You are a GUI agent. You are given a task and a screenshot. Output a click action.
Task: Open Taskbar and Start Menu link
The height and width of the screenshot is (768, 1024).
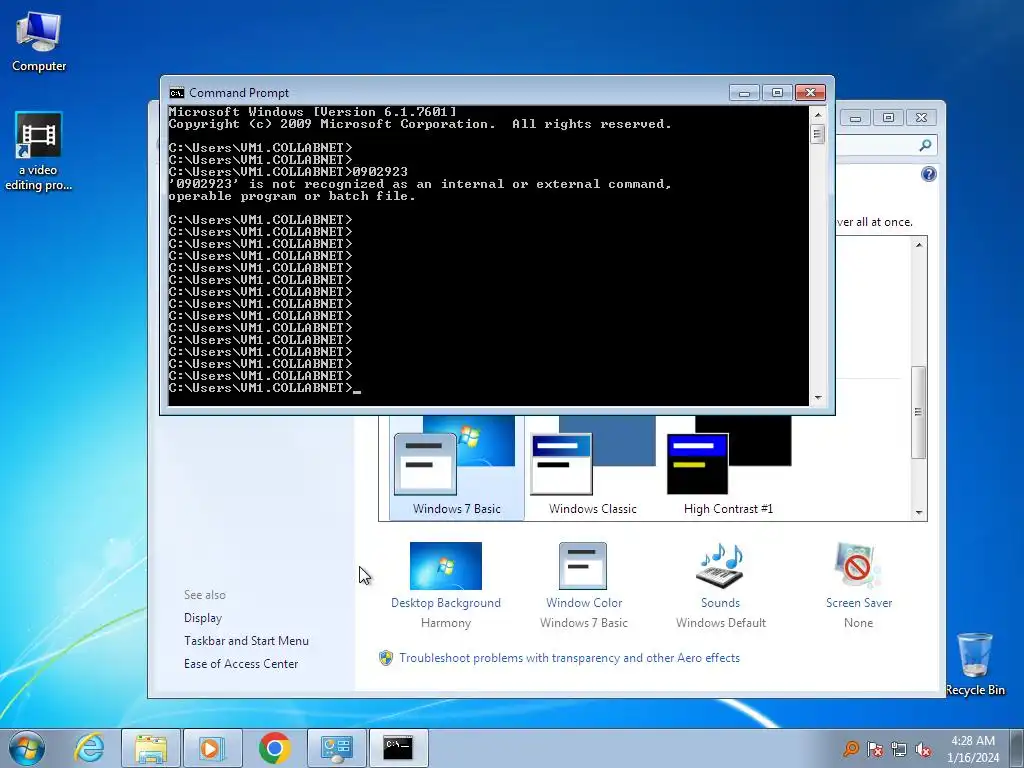pyautogui.click(x=246, y=641)
